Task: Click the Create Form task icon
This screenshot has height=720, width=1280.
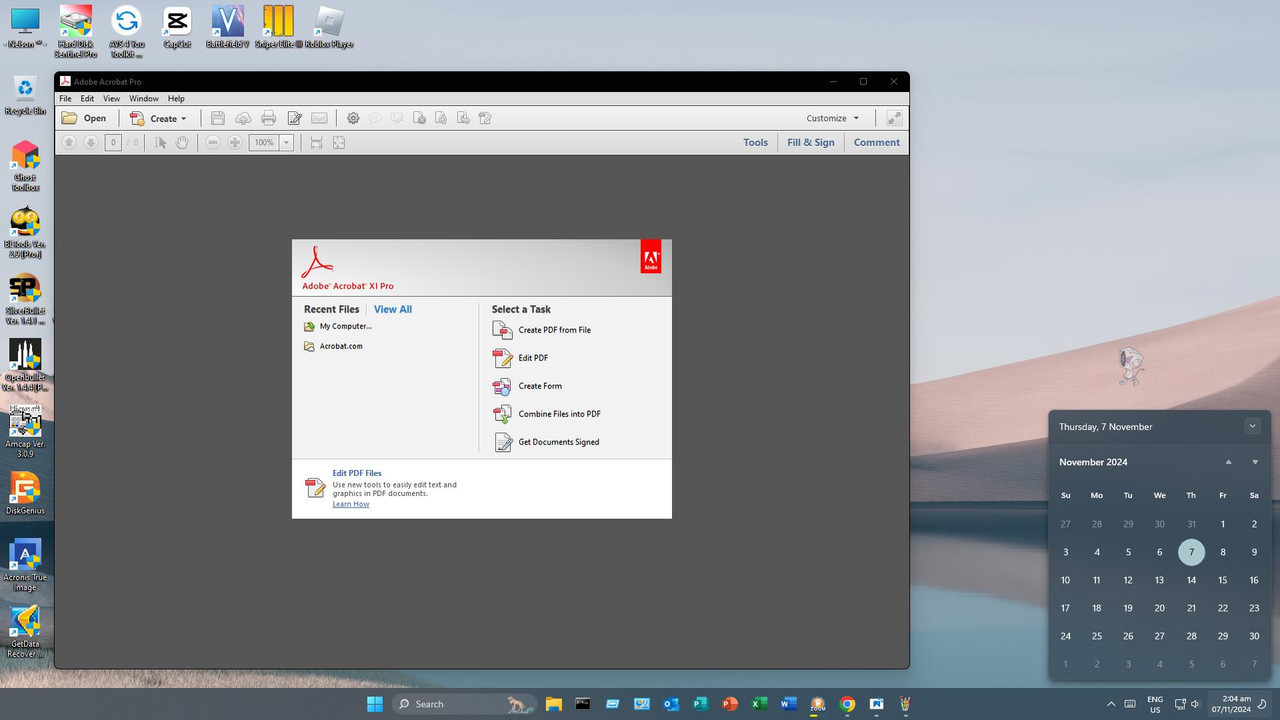Action: 502,386
